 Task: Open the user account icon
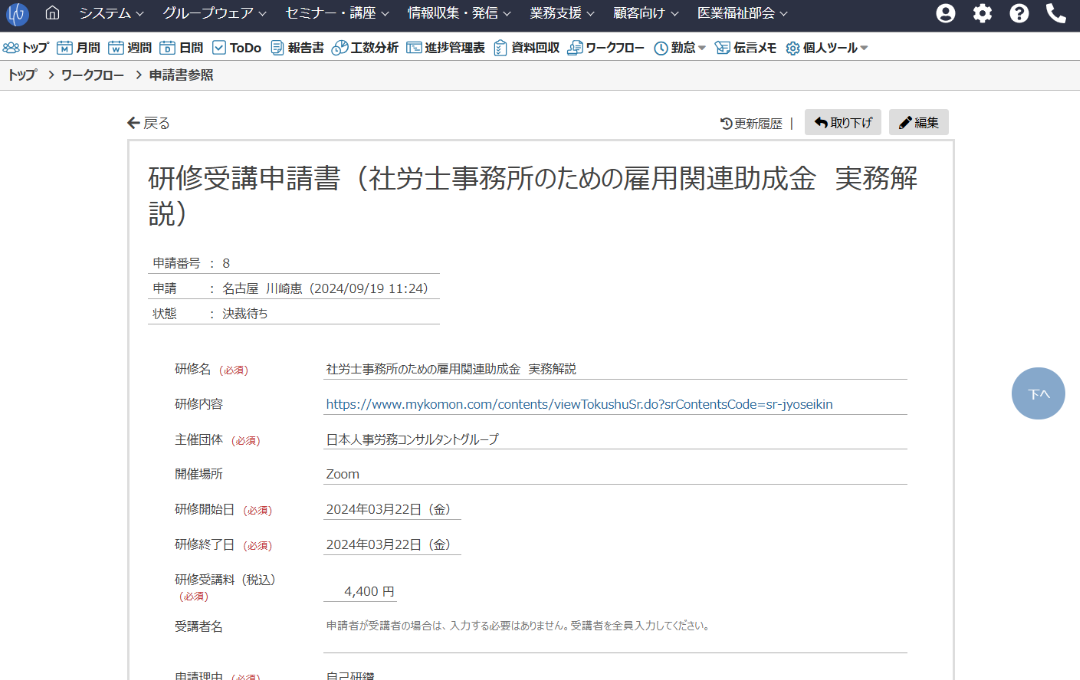click(946, 13)
